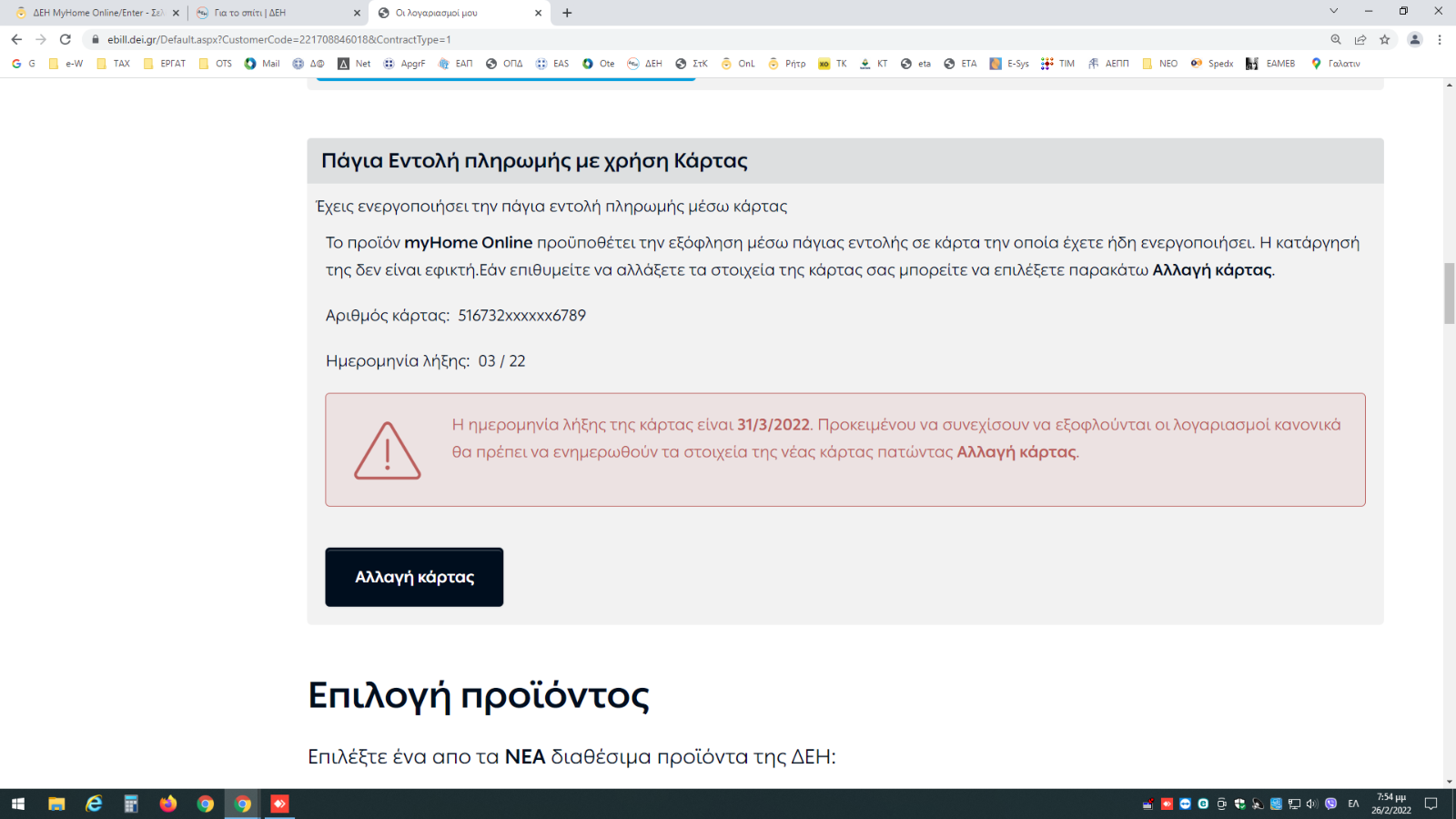Image resolution: width=1456 pixels, height=819 pixels.
Task: Open the ApgrF bookmark
Action: point(404,64)
